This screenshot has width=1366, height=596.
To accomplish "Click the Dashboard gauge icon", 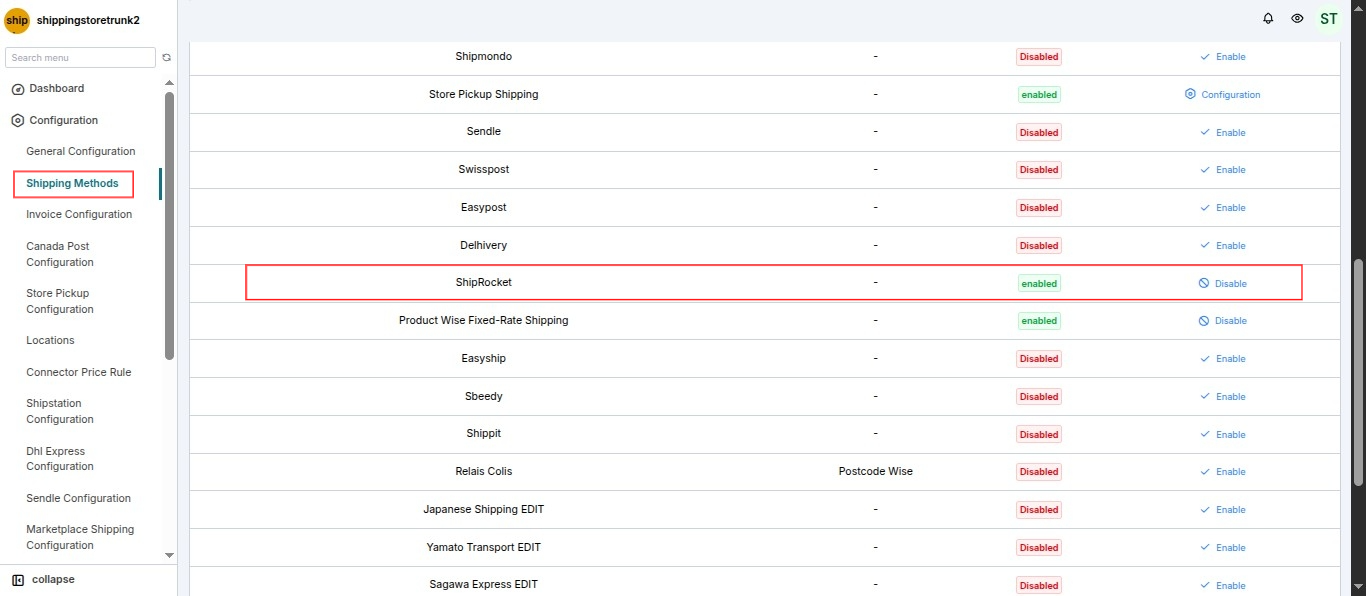I will click(x=17, y=89).
